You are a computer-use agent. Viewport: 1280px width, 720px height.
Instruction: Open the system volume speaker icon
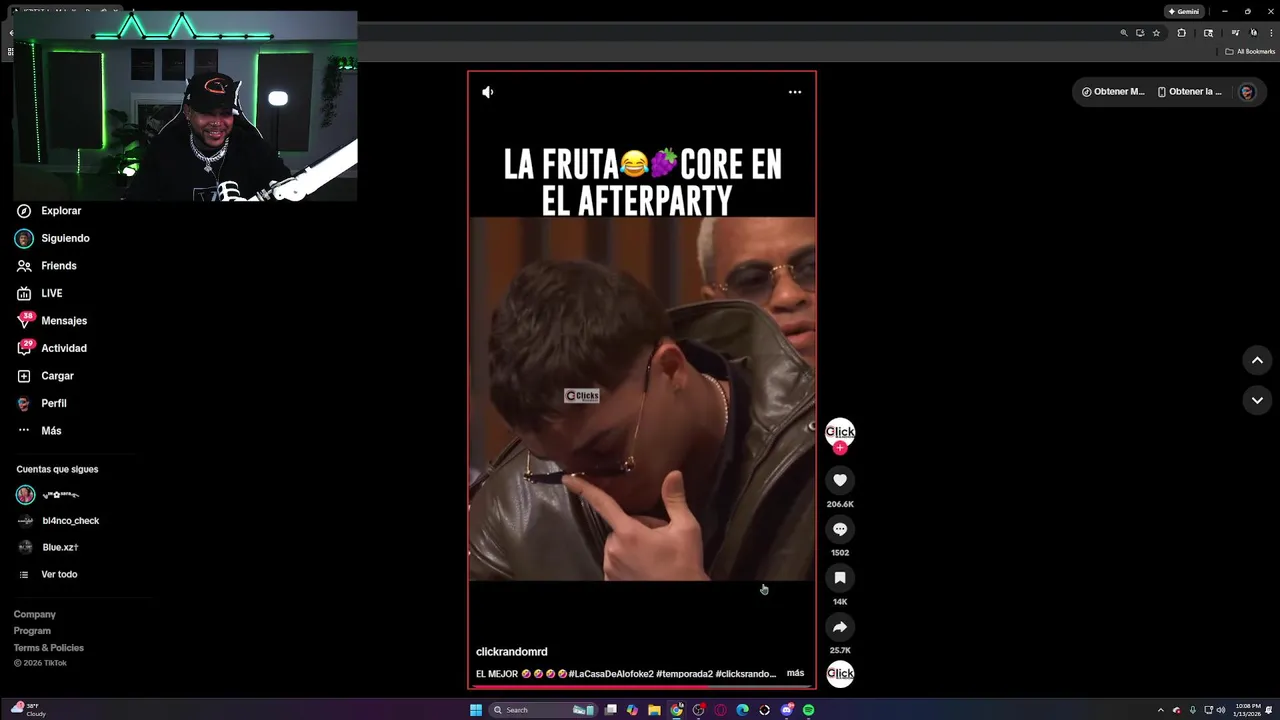click(1220, 710)
